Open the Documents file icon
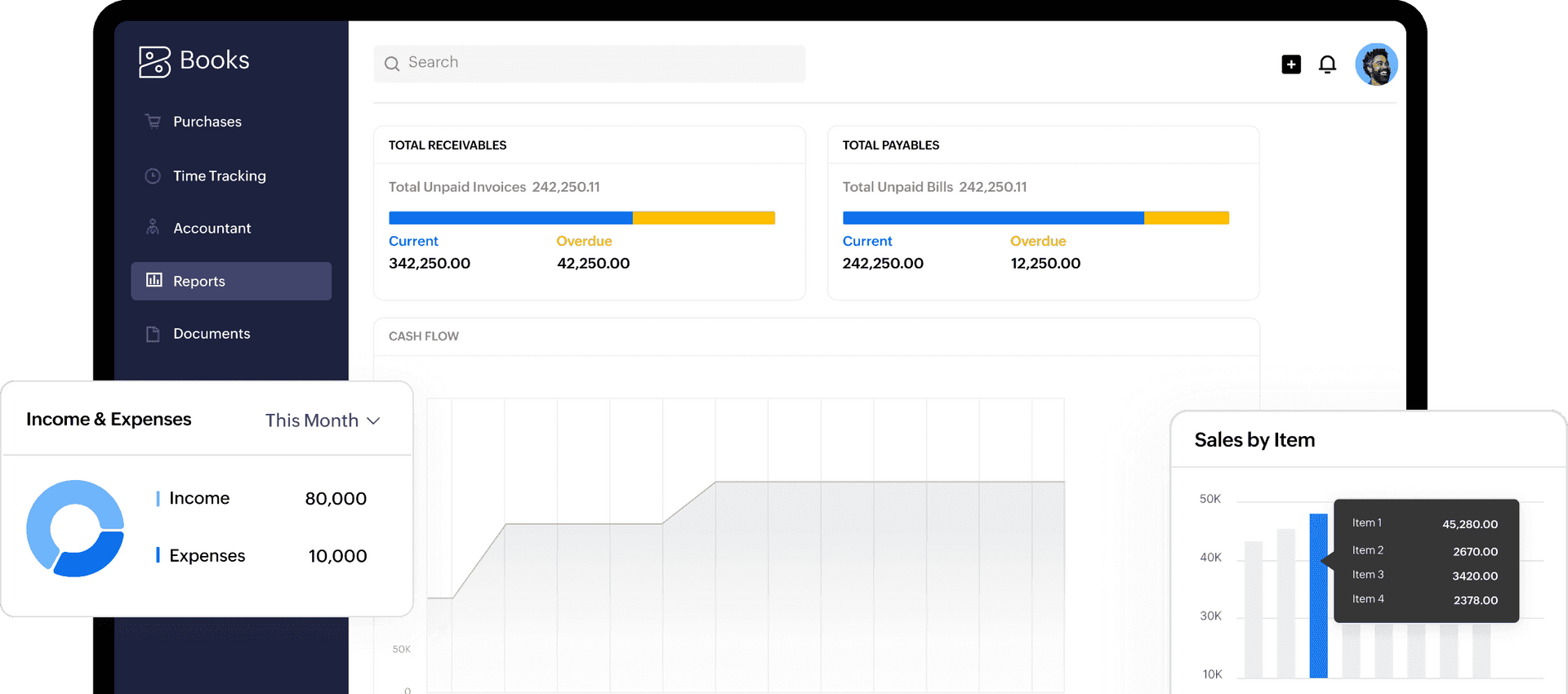Viewport: 1568px width, 694px height. (153, 334)
